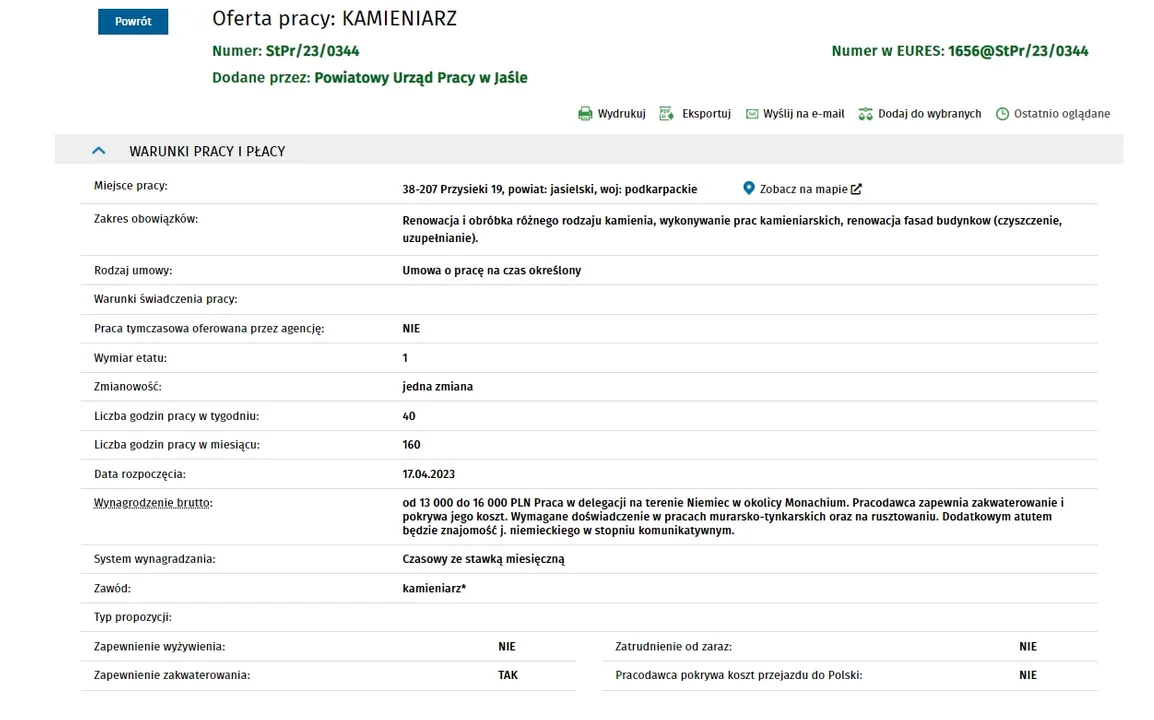Image resolution: width=1154 pixels, height=720 pixels.
Task: Collapse section using the chevron arrow
Action: point(99,151)
